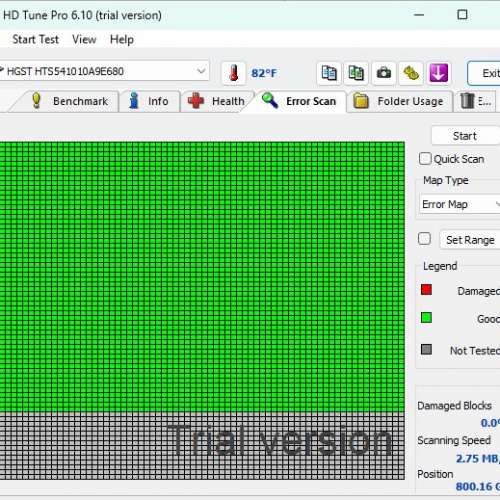This screenshot has height=500, width=500.
Task: Click the purple download arrow icon
Action: click(438, 73)
